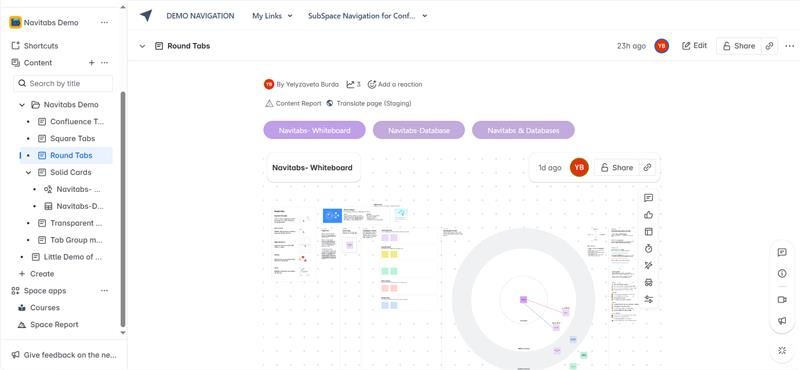Click the paper-plane navigation logo icon
Image resolution: width=800 pixels, height=370 pixels.
(x=146, y=16)
